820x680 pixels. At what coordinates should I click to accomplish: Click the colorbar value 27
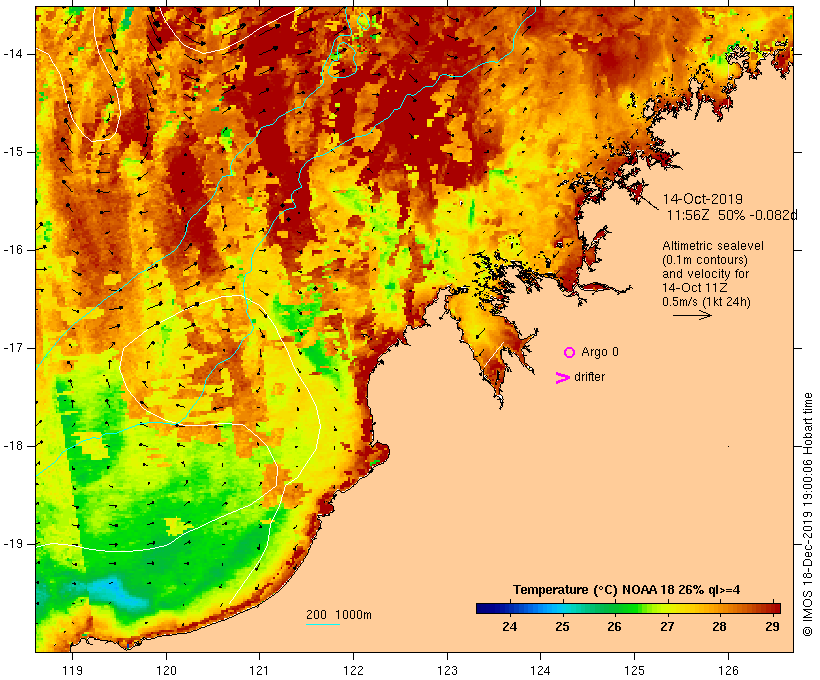point(667,626)
